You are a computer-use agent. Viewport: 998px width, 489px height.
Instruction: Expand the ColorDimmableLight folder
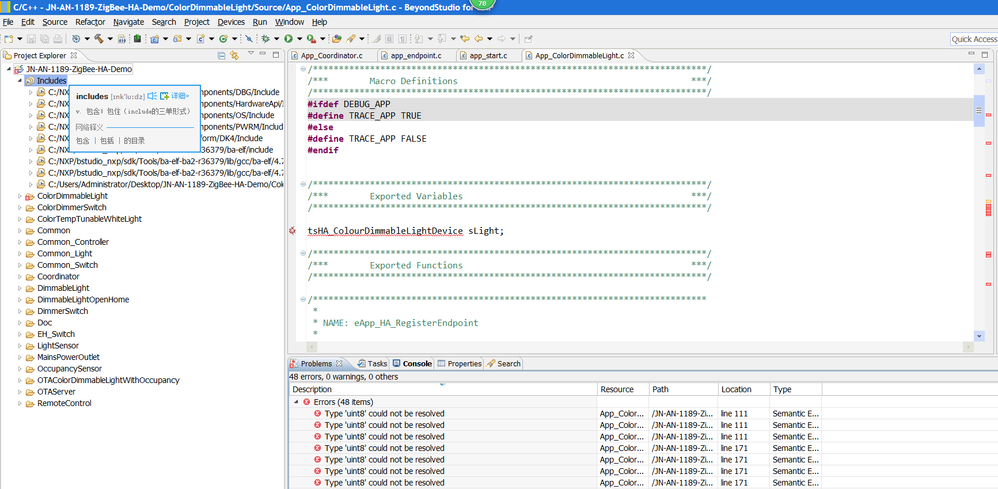coord(19,196)
